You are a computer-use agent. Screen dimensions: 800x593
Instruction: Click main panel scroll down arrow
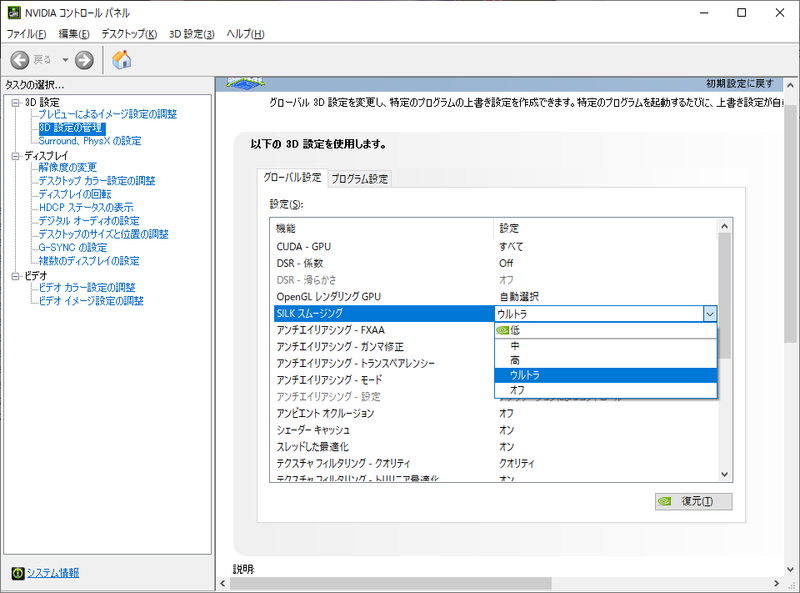[790, 570]
